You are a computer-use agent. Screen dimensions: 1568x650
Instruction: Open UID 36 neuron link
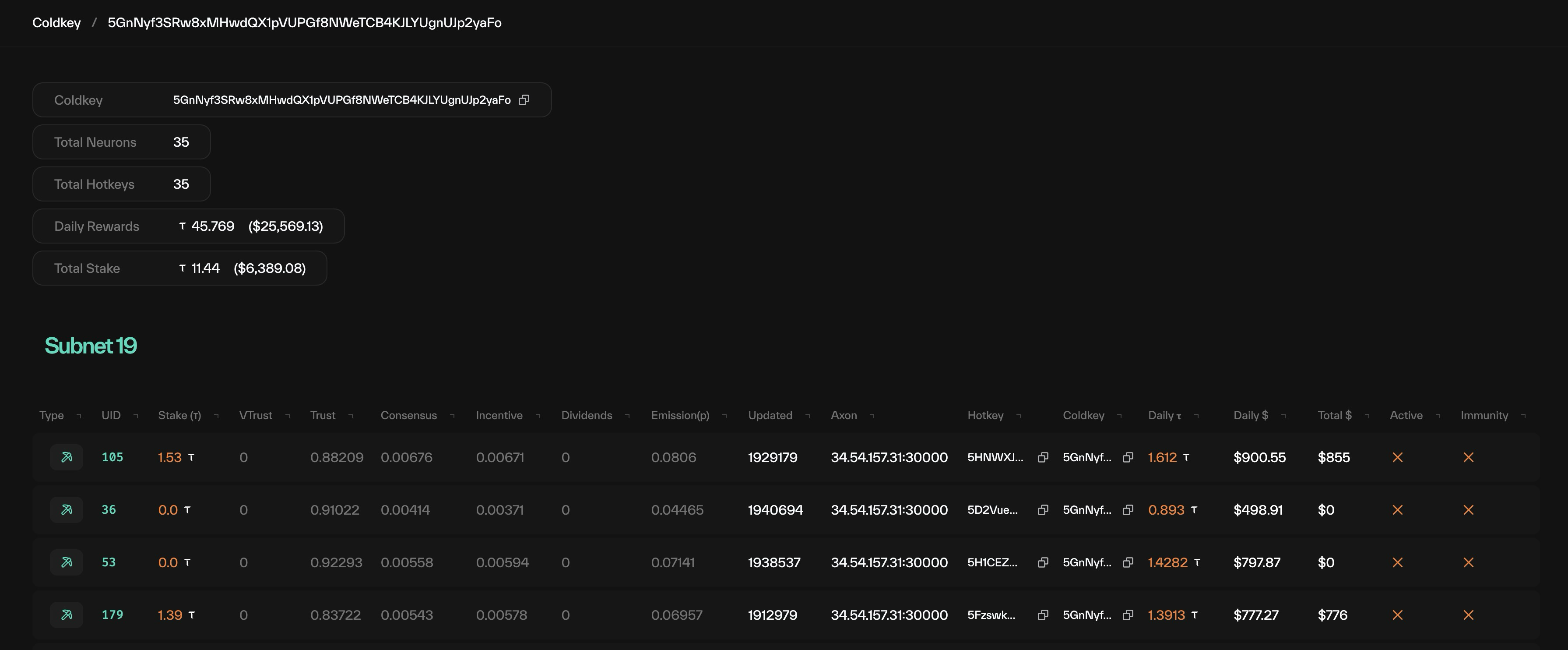point(109,510)
